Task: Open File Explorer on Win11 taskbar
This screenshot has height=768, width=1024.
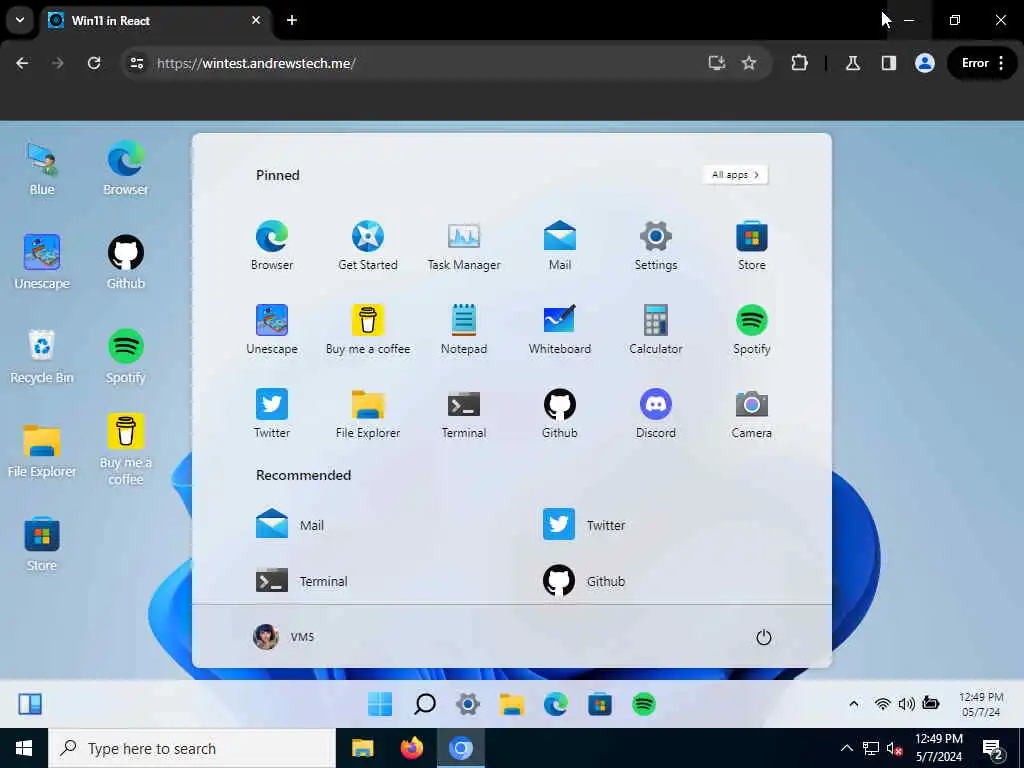Action: (512, 704)
